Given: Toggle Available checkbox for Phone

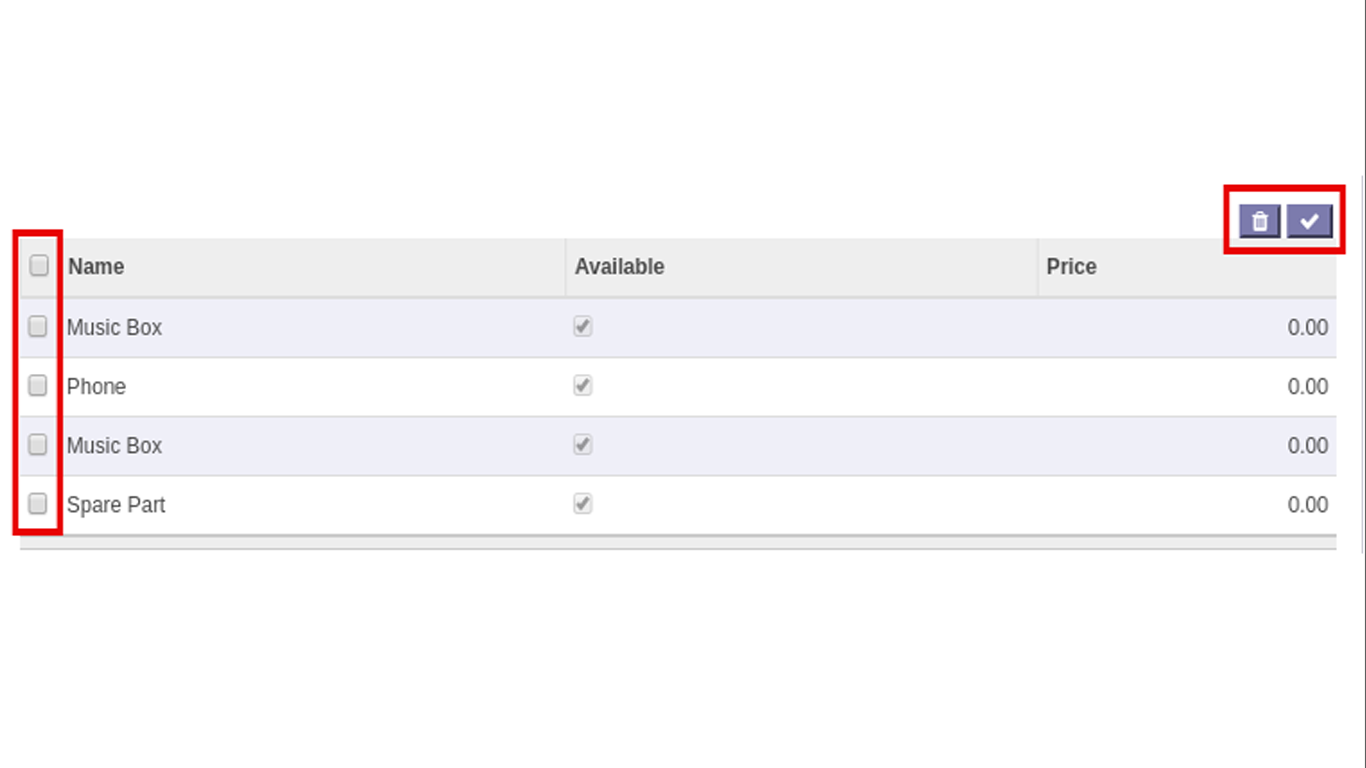Looking at the screenshot, I should [x=583, y=385].
